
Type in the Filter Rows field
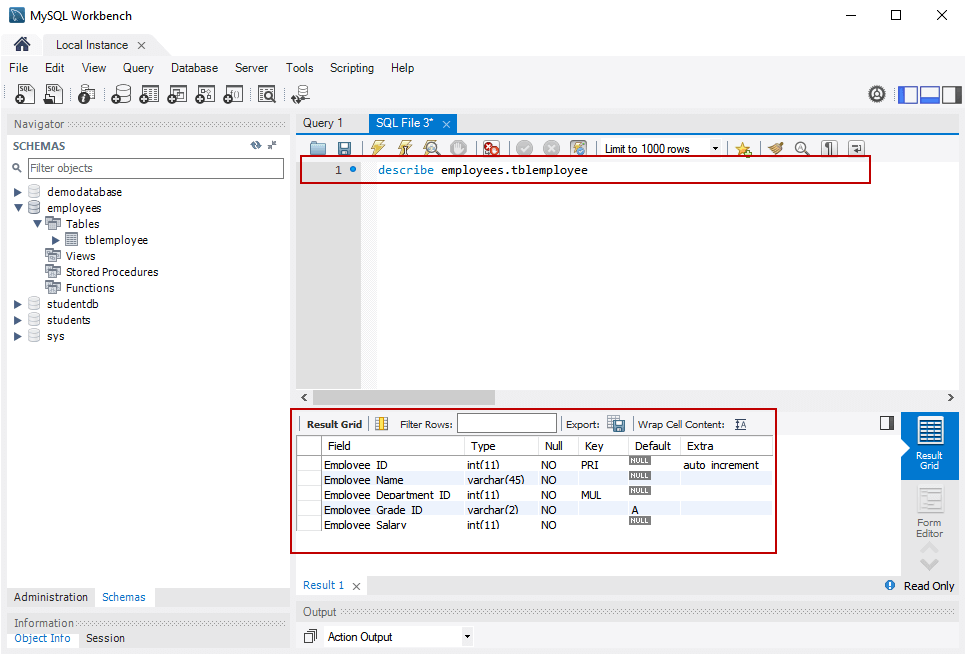pyautogui.click(x=507, y=423)
